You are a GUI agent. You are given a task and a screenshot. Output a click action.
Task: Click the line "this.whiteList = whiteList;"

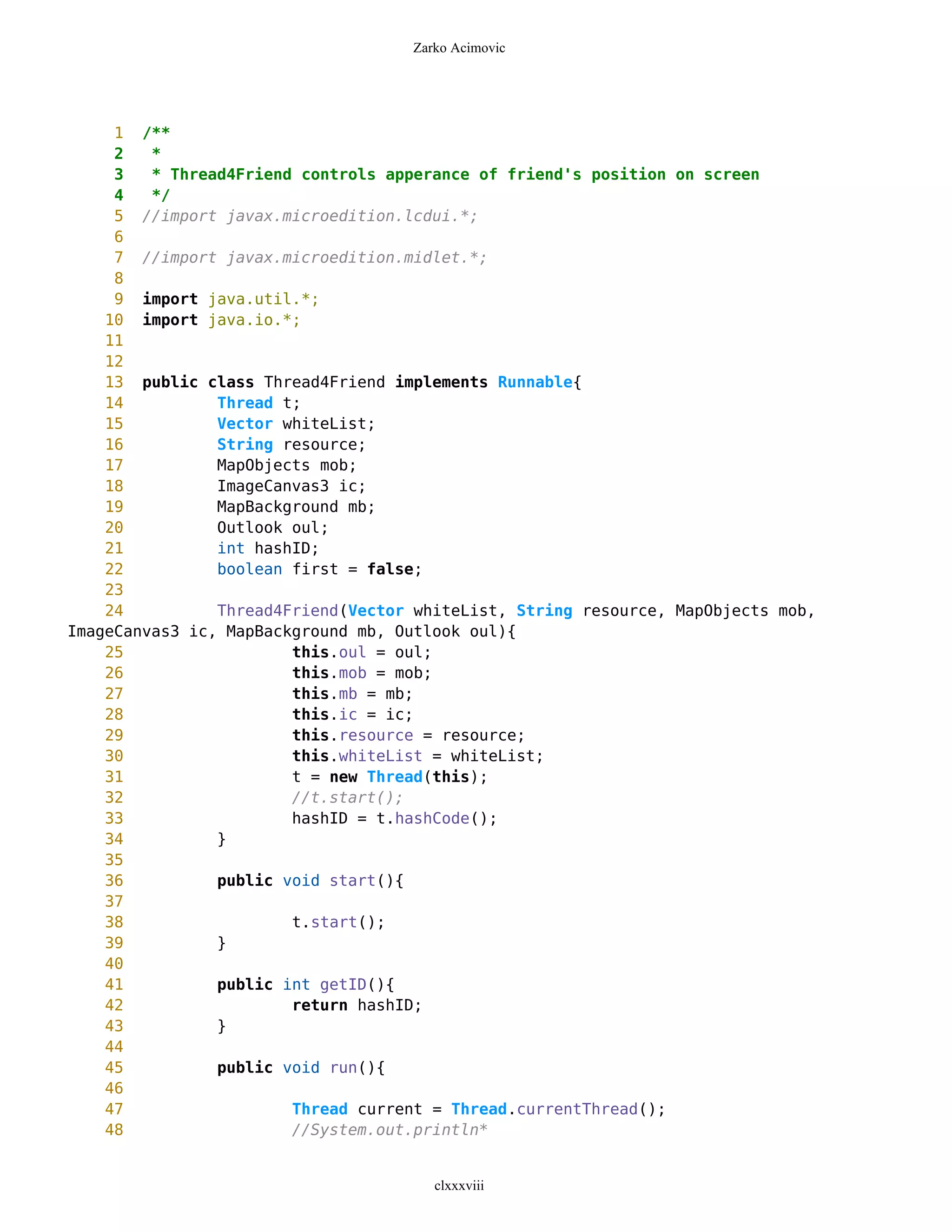[418, 756]
